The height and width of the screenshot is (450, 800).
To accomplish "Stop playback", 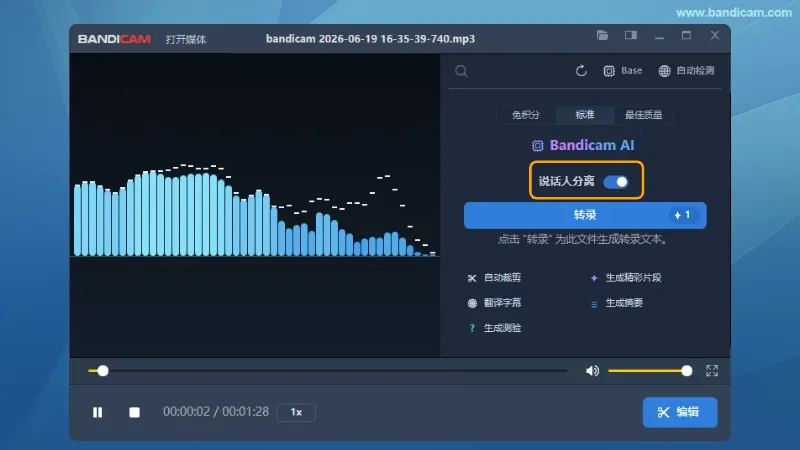I will pos(134,412).
